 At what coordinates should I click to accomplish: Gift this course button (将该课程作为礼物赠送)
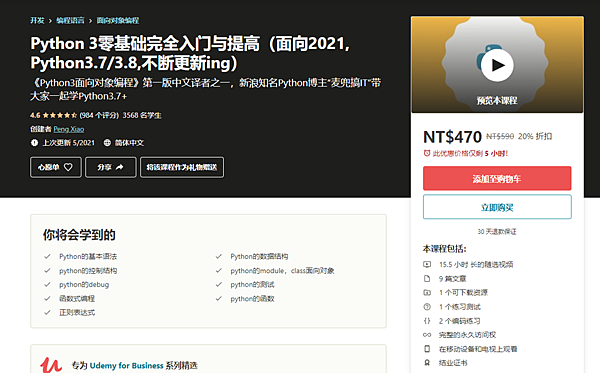pyautogui.click(x=182, y=167)
